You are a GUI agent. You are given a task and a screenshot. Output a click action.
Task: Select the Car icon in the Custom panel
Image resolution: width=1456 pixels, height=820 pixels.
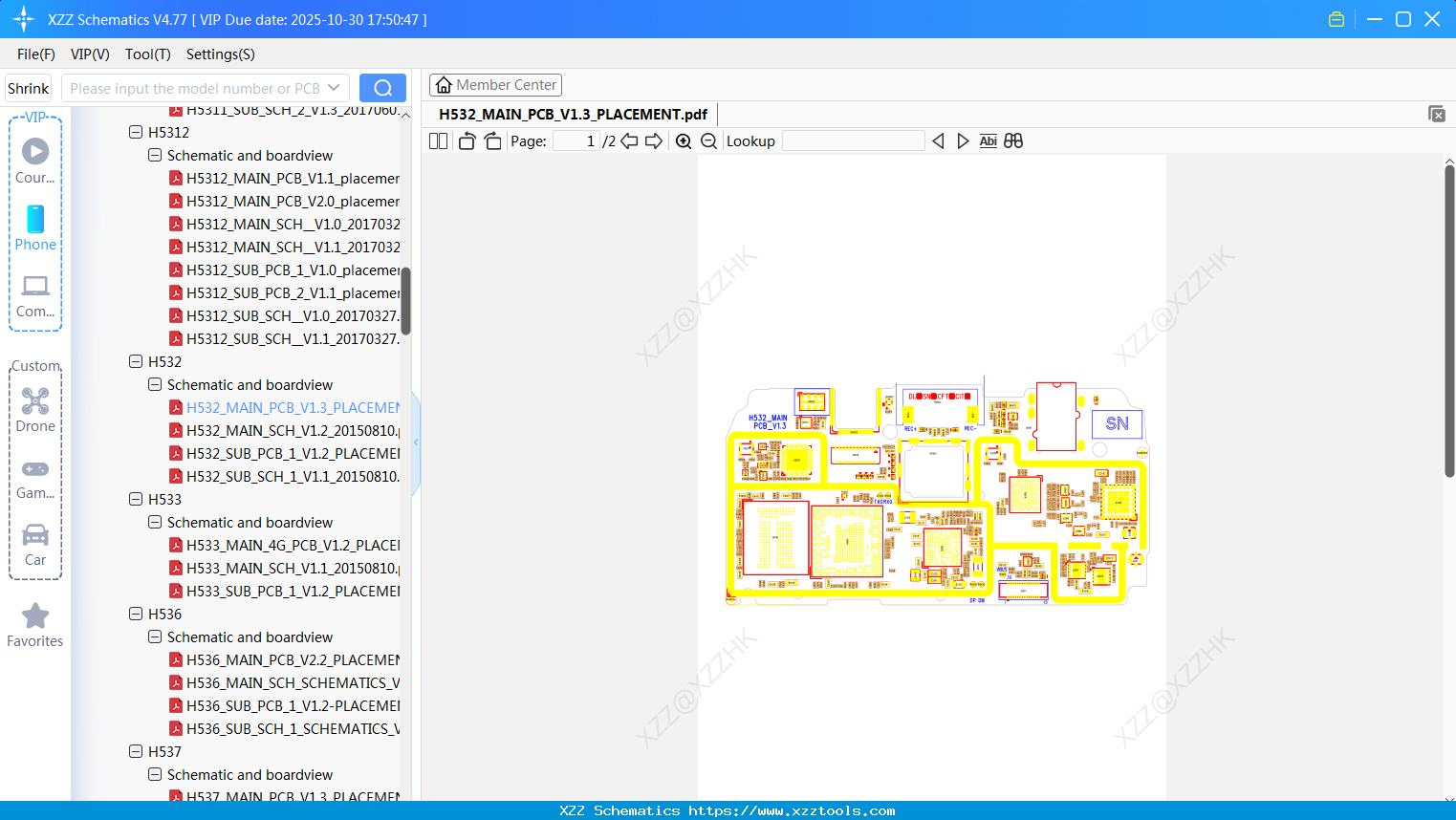pyautogui.click(x=35, y=535)
